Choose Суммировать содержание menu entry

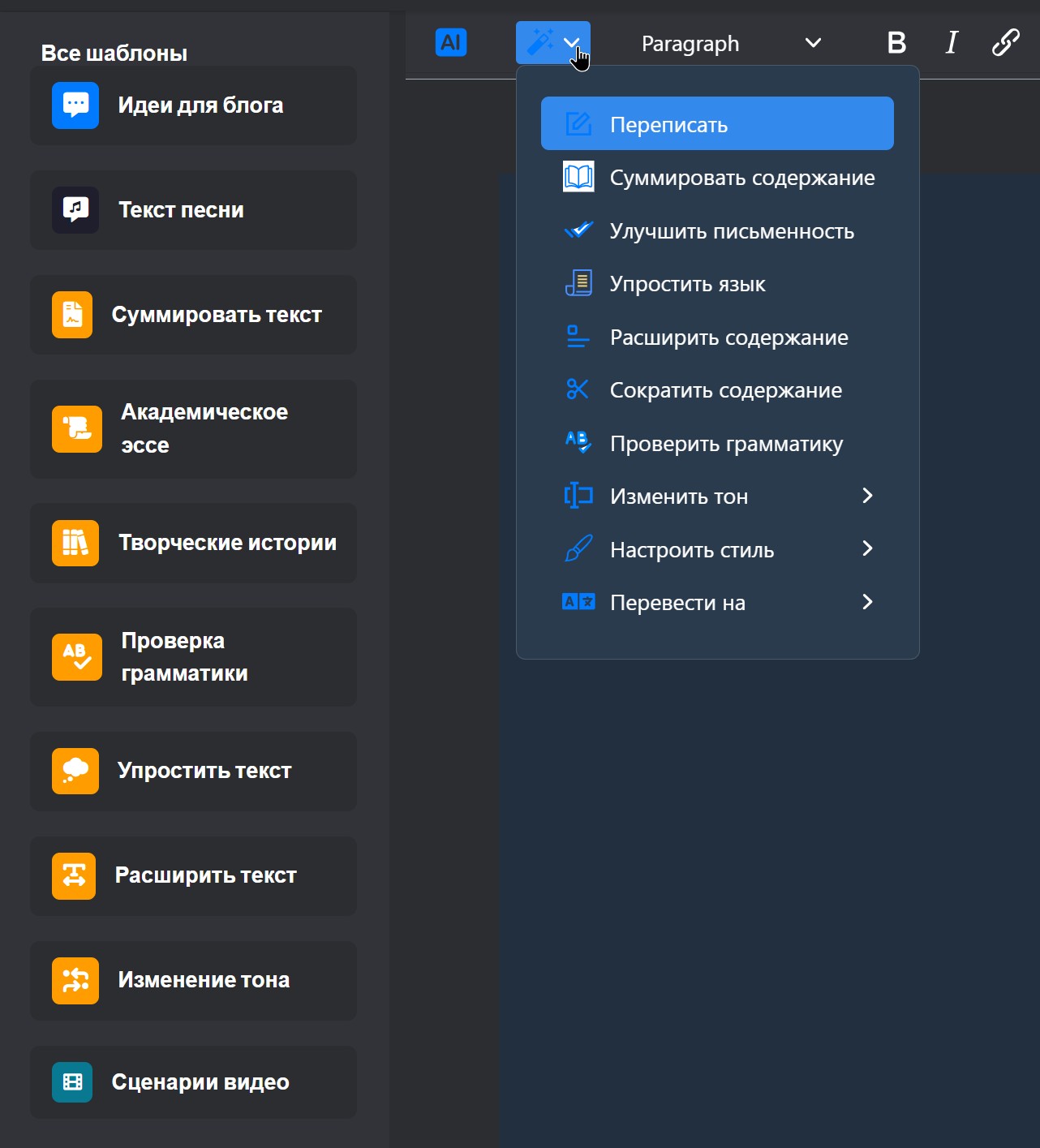click(x=717, y=178)
